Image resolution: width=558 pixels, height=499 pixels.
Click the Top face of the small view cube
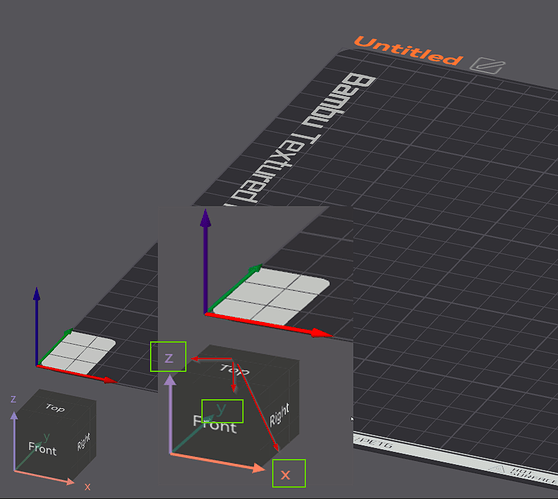(x=55, y=408)
